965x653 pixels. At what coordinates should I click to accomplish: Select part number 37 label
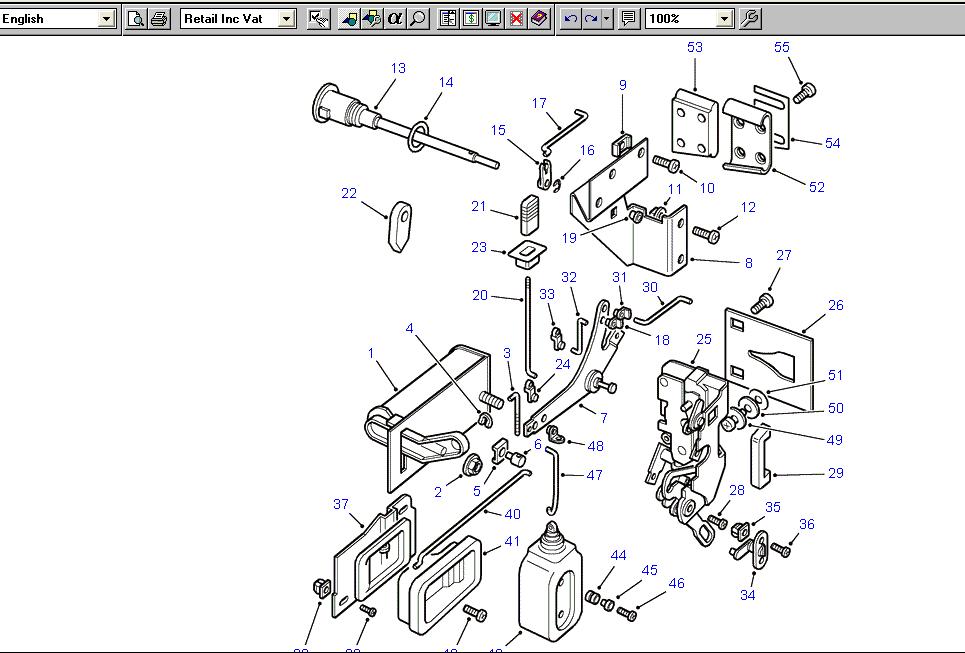340,504
